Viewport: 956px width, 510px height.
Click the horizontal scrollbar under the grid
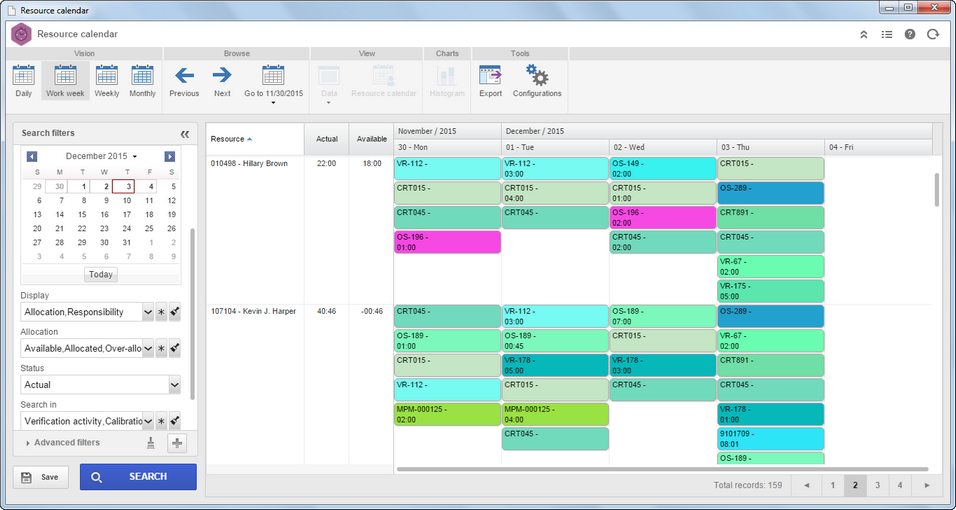pos(662,469)
